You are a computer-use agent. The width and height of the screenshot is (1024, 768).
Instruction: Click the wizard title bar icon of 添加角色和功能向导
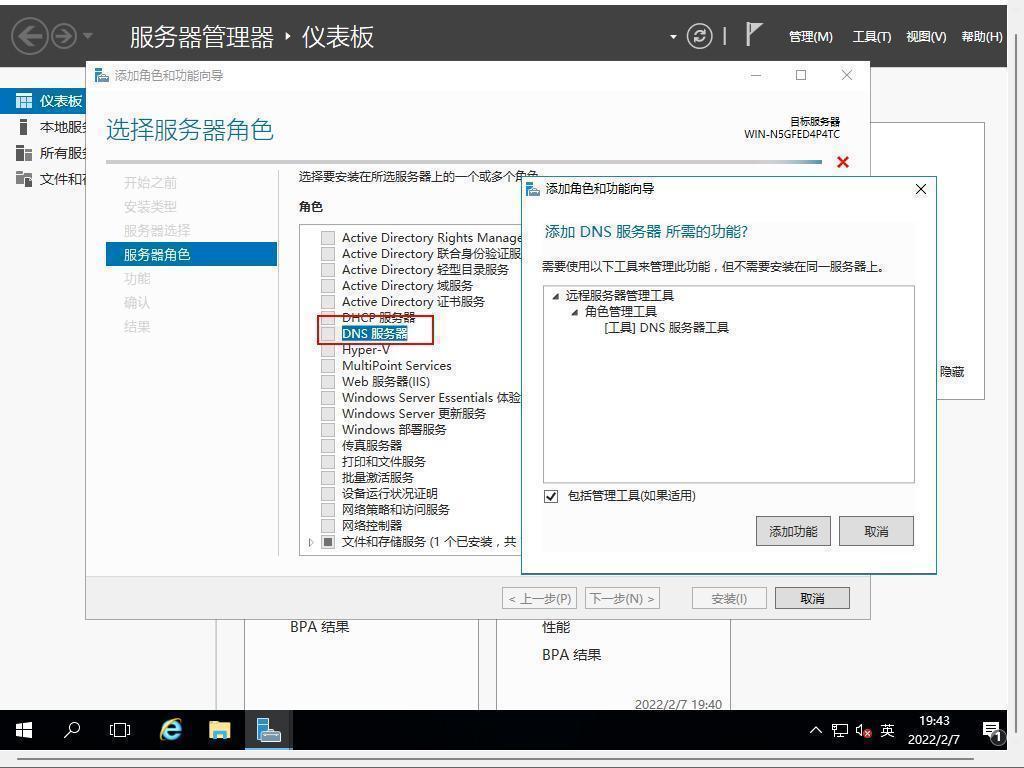(101, 76)
